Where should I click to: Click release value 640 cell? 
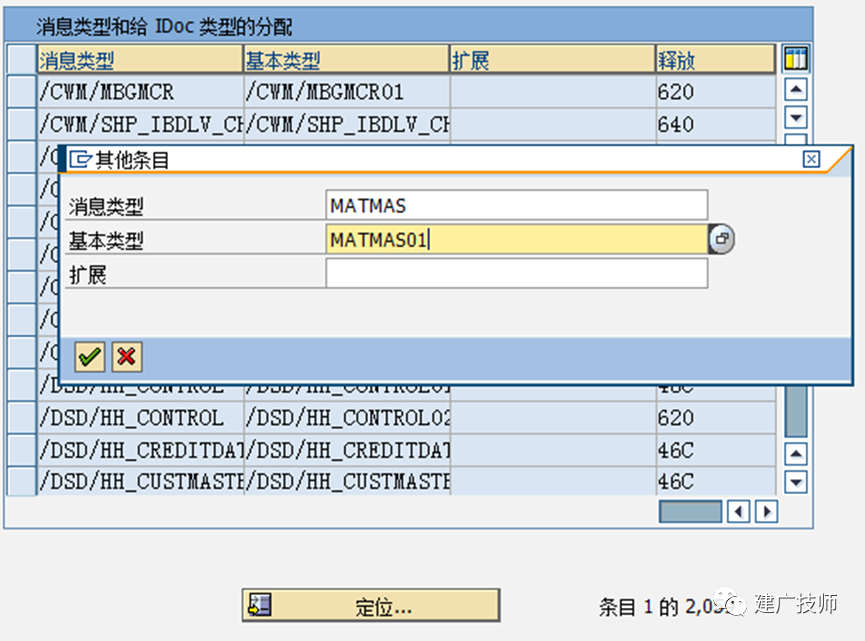(x=716, y=124)
